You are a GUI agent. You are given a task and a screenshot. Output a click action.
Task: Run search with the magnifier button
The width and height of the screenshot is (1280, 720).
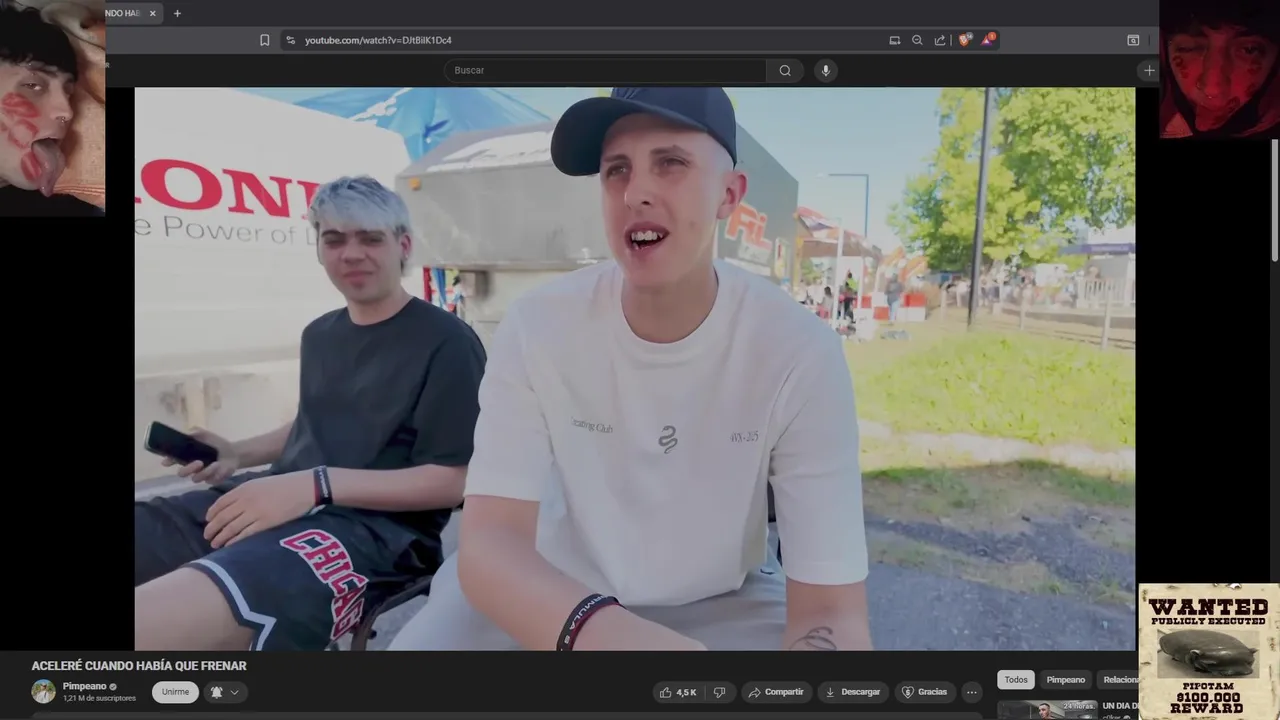coord(785,70)
